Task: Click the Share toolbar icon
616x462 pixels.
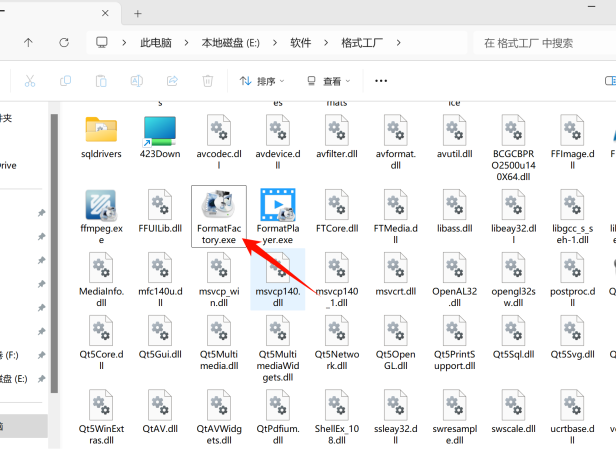Action: (x=172, y=81)
